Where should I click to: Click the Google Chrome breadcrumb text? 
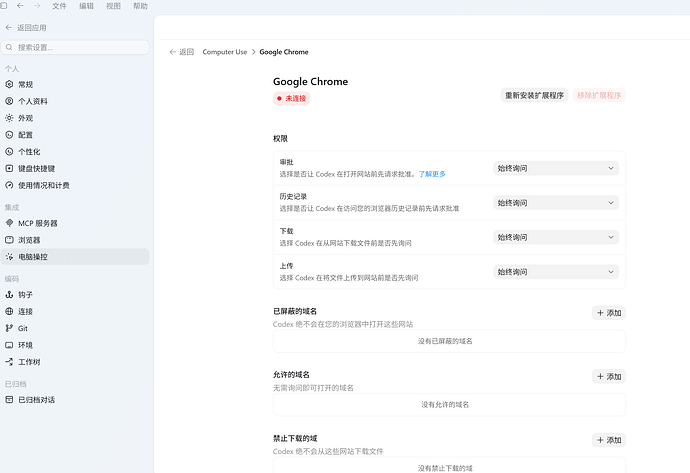(x=284, y=52)
